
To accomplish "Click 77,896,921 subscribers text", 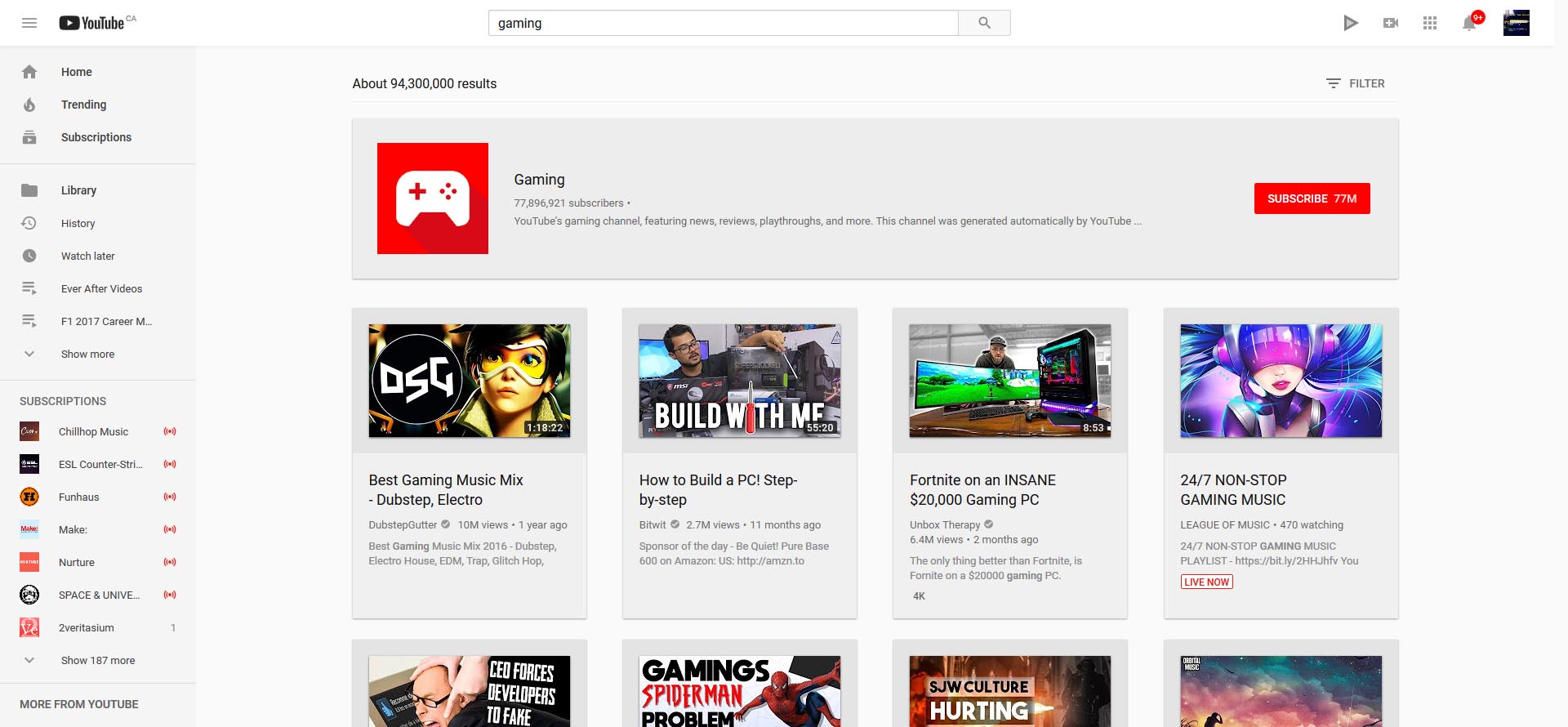I will 568,203.
